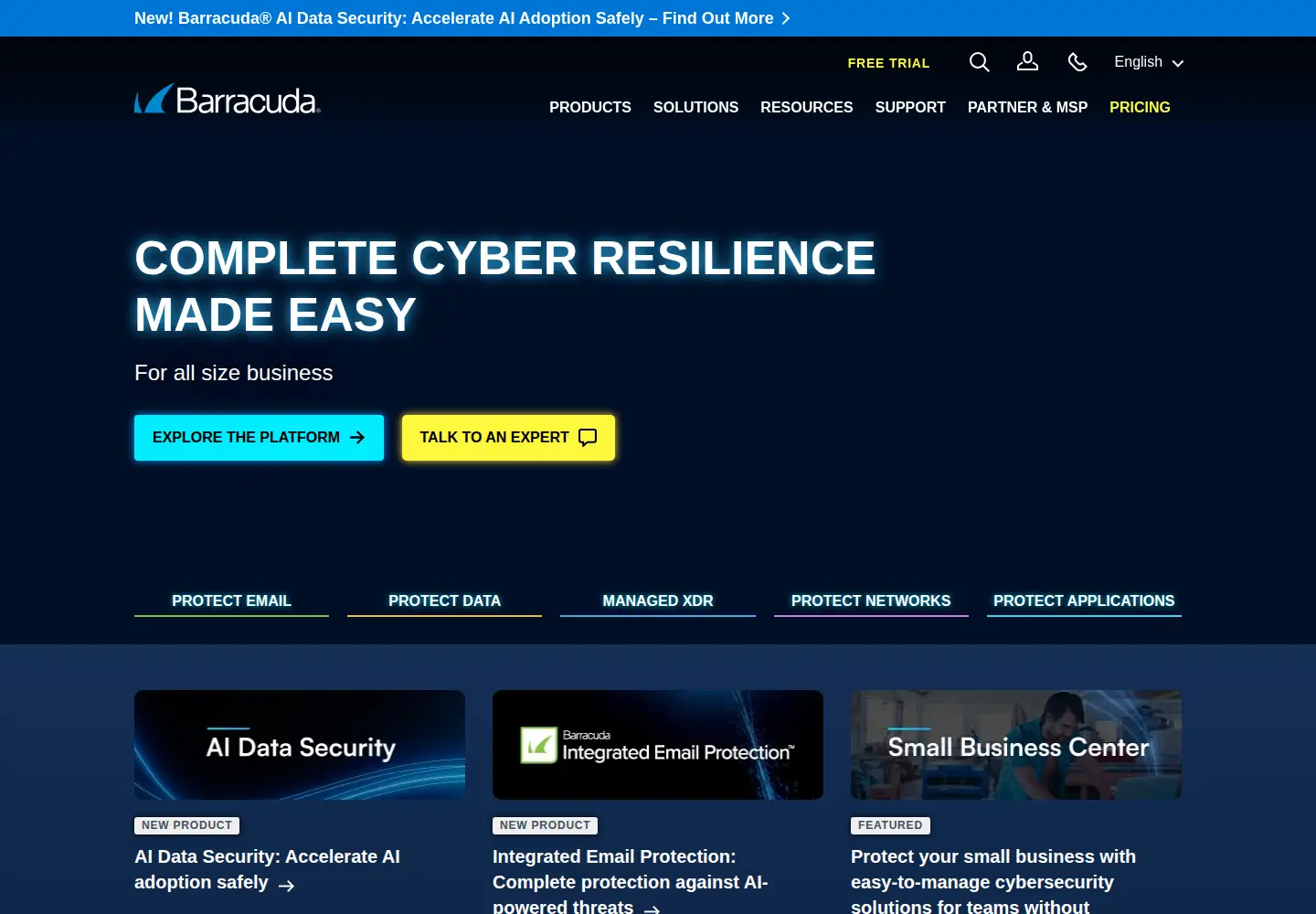Open the Solutions menu
This screenshot has width=1316, height=914.
point(695,107)
